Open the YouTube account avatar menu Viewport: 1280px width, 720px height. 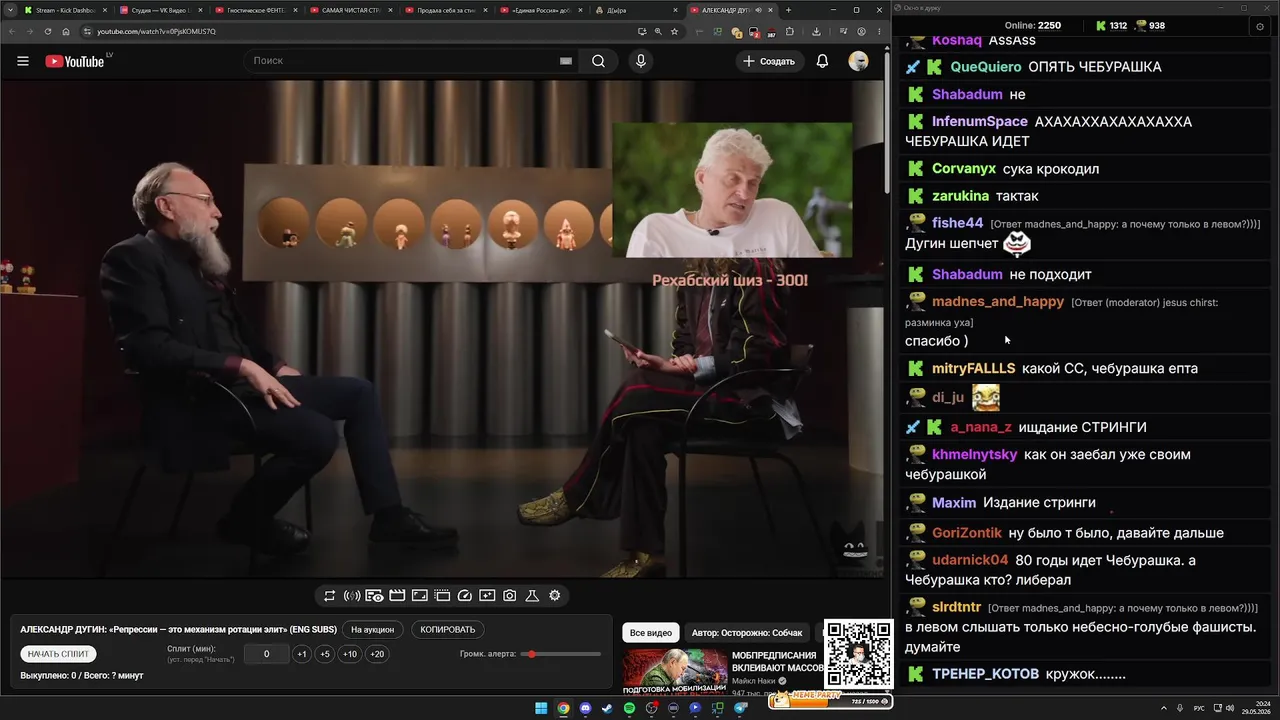click(858, 61)
